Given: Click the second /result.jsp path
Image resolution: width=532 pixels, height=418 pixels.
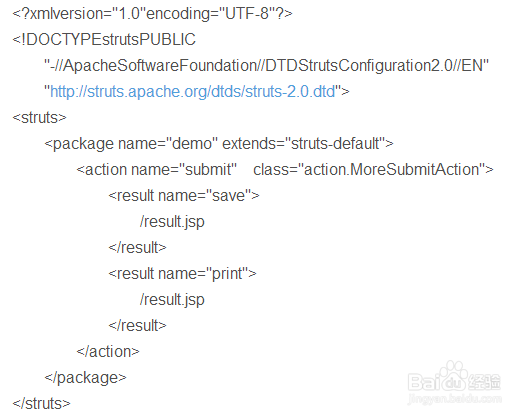Looking at the screenshot, I should click(172, 300).
